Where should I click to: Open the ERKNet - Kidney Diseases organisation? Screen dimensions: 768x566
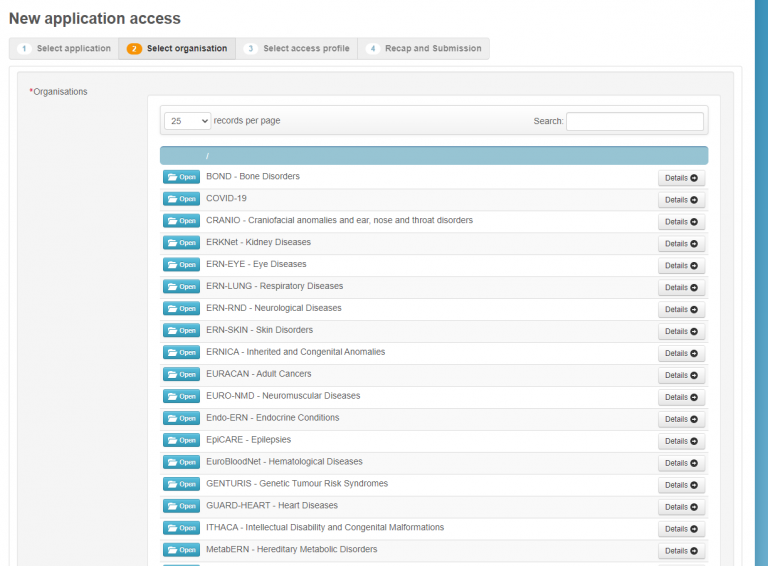pyautogui.click(x=181, y=243)
